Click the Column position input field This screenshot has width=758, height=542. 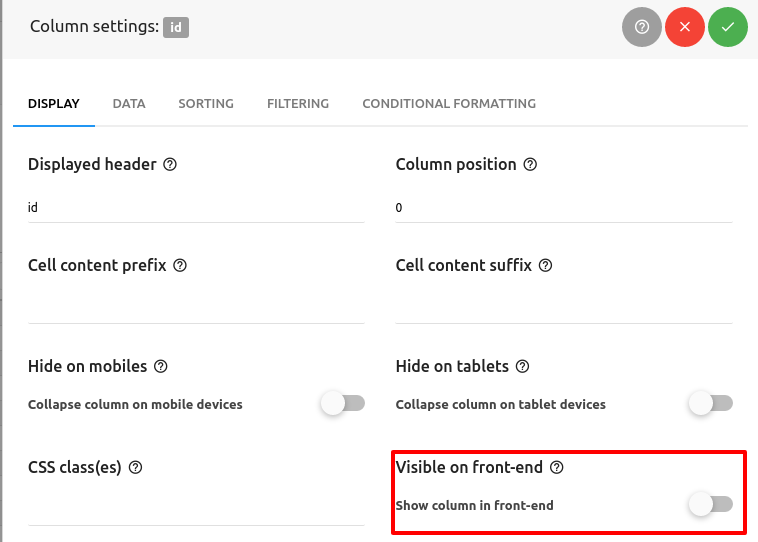click(564, 208)
